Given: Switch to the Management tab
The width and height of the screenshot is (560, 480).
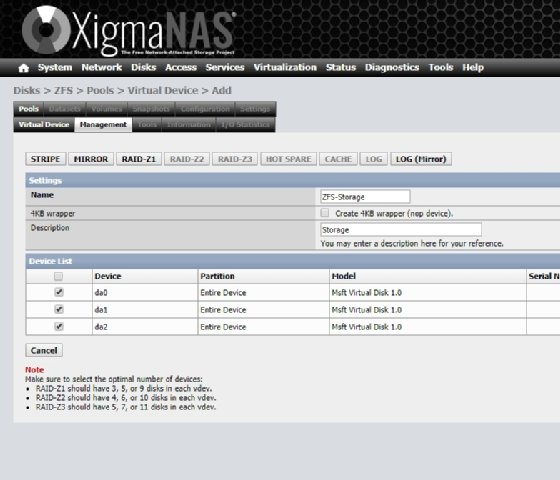Looking at the screenshot, I should pos(103,125).
